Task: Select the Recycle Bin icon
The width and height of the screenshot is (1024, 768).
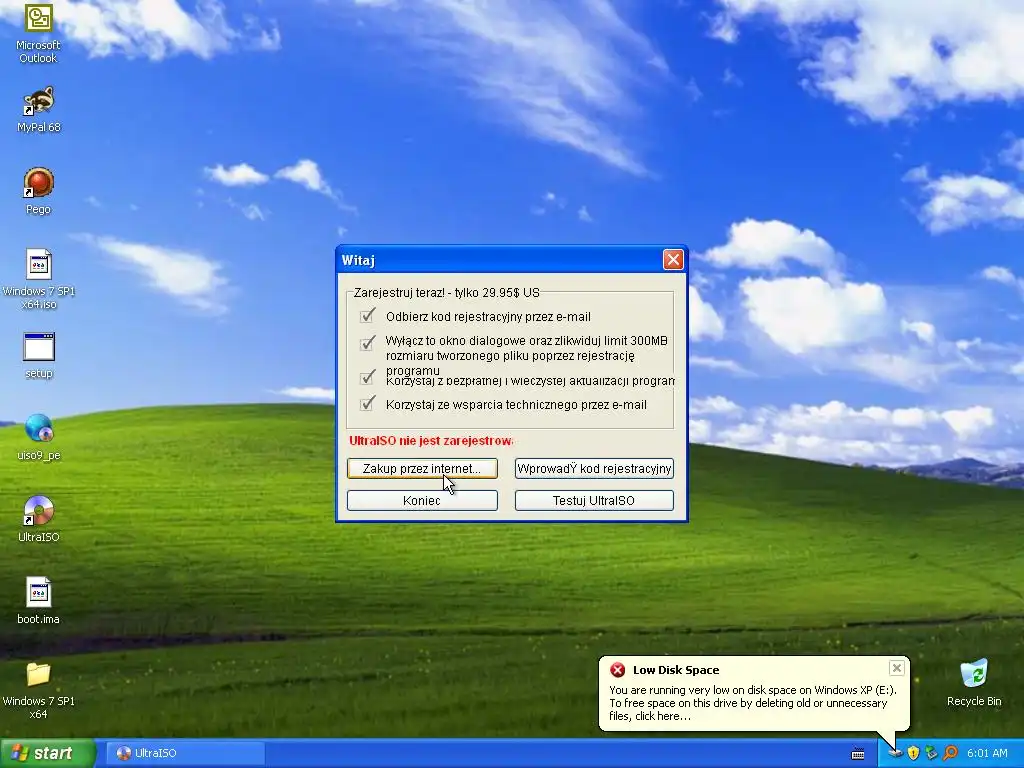Action: 974,682
